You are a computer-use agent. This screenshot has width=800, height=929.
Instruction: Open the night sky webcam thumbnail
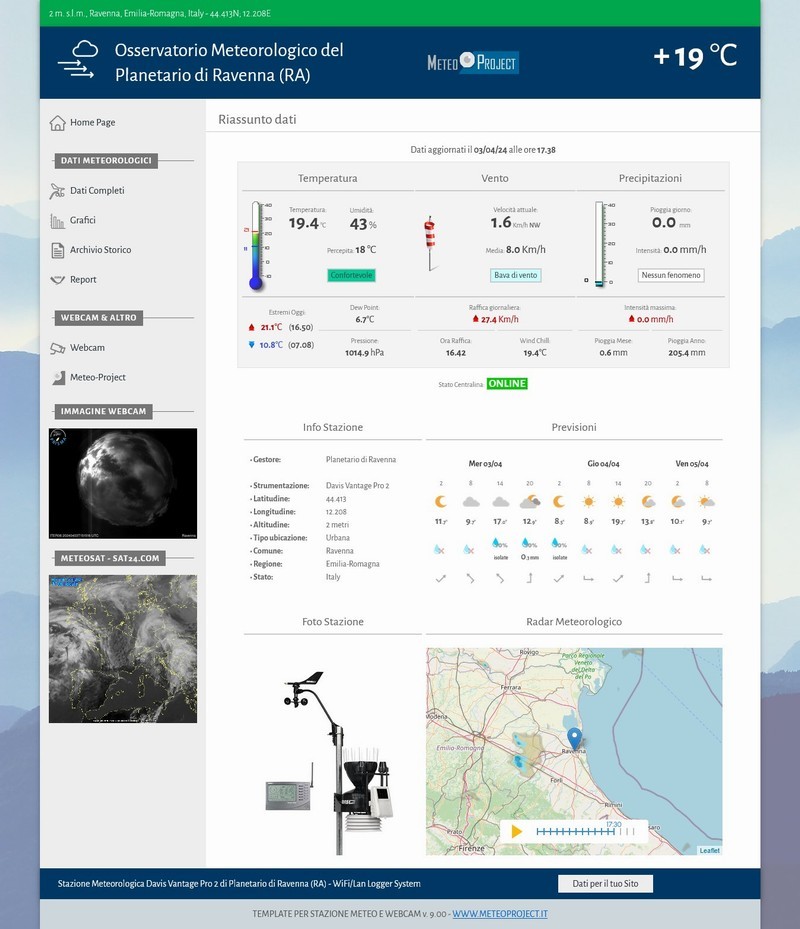coord(123,483)
